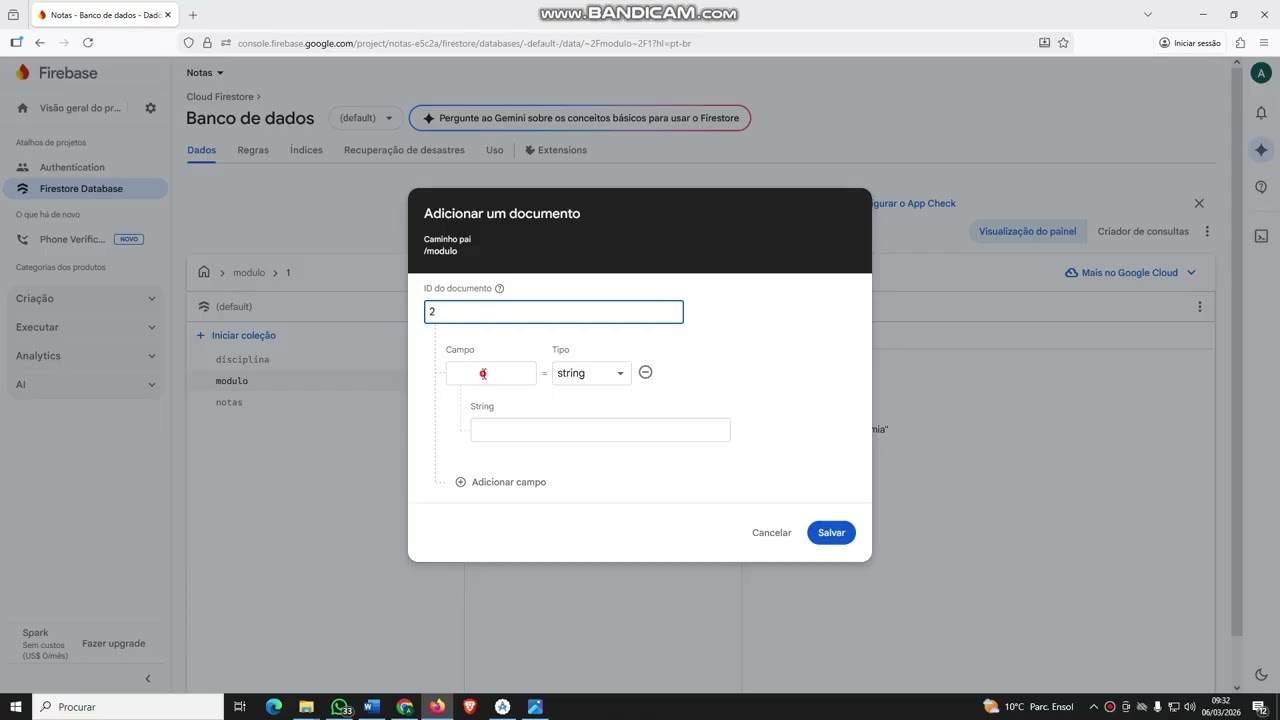
Task: Open Microsoft Word from the taskbar
Action: [372, 707]
